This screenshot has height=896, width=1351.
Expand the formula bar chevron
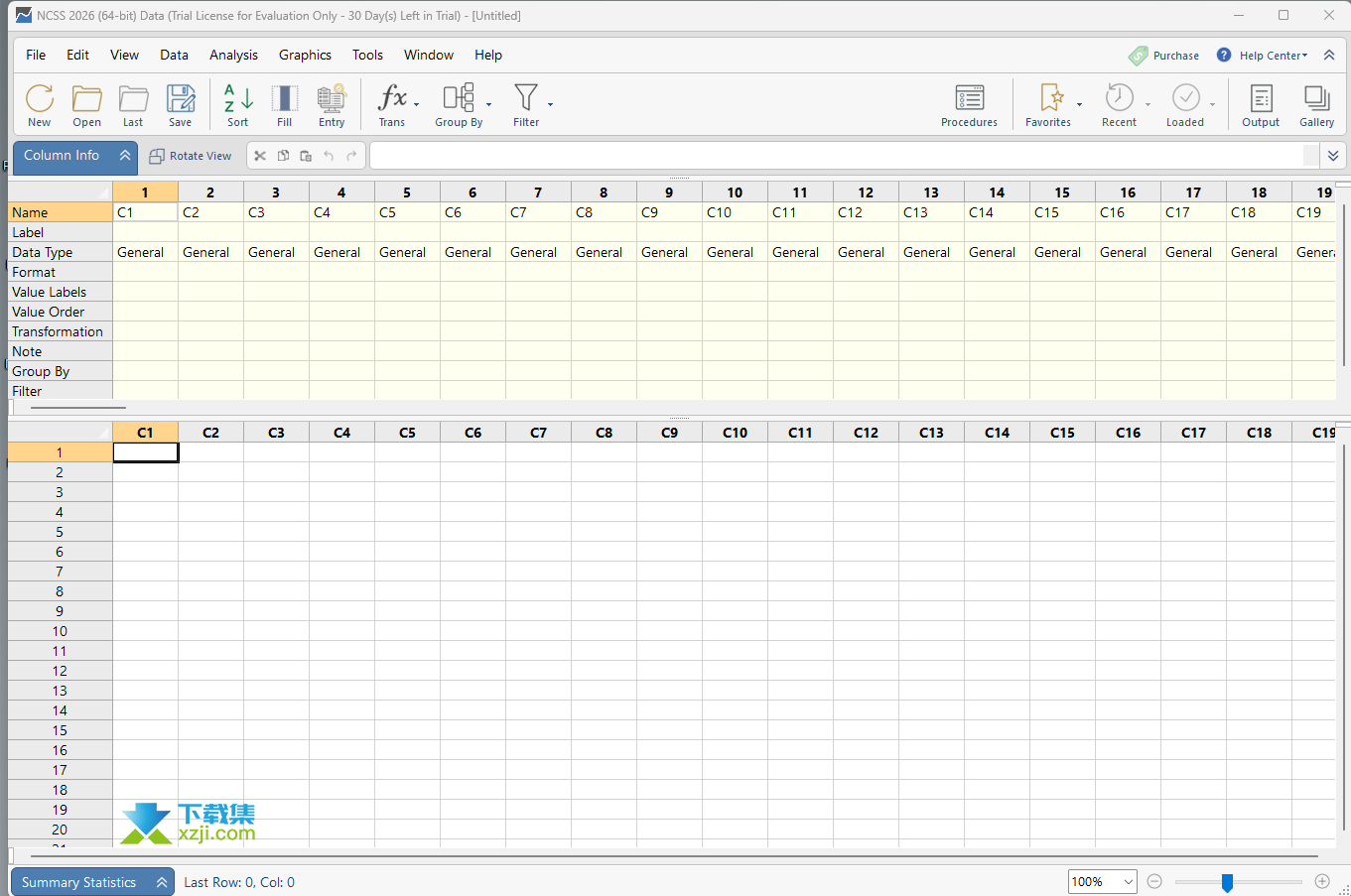pos(1333,156)
